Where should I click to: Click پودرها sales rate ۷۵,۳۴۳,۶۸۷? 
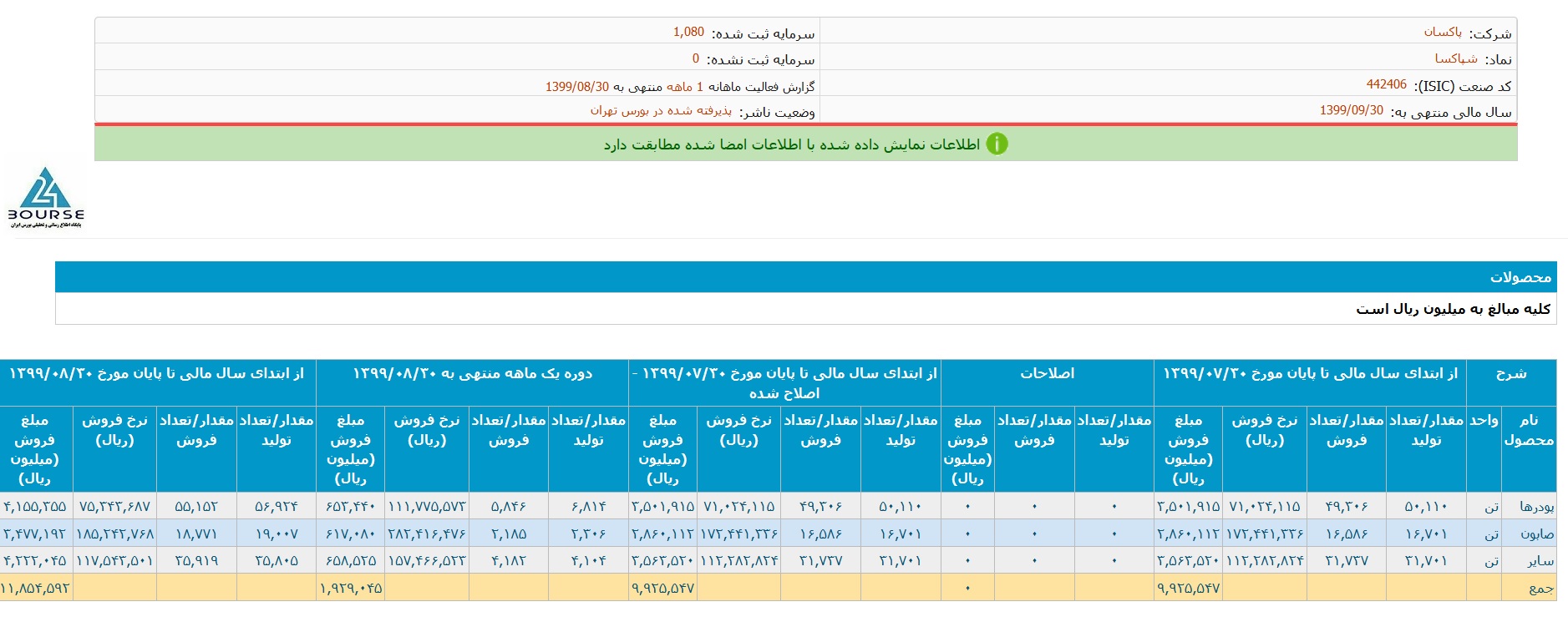[114, 507]
